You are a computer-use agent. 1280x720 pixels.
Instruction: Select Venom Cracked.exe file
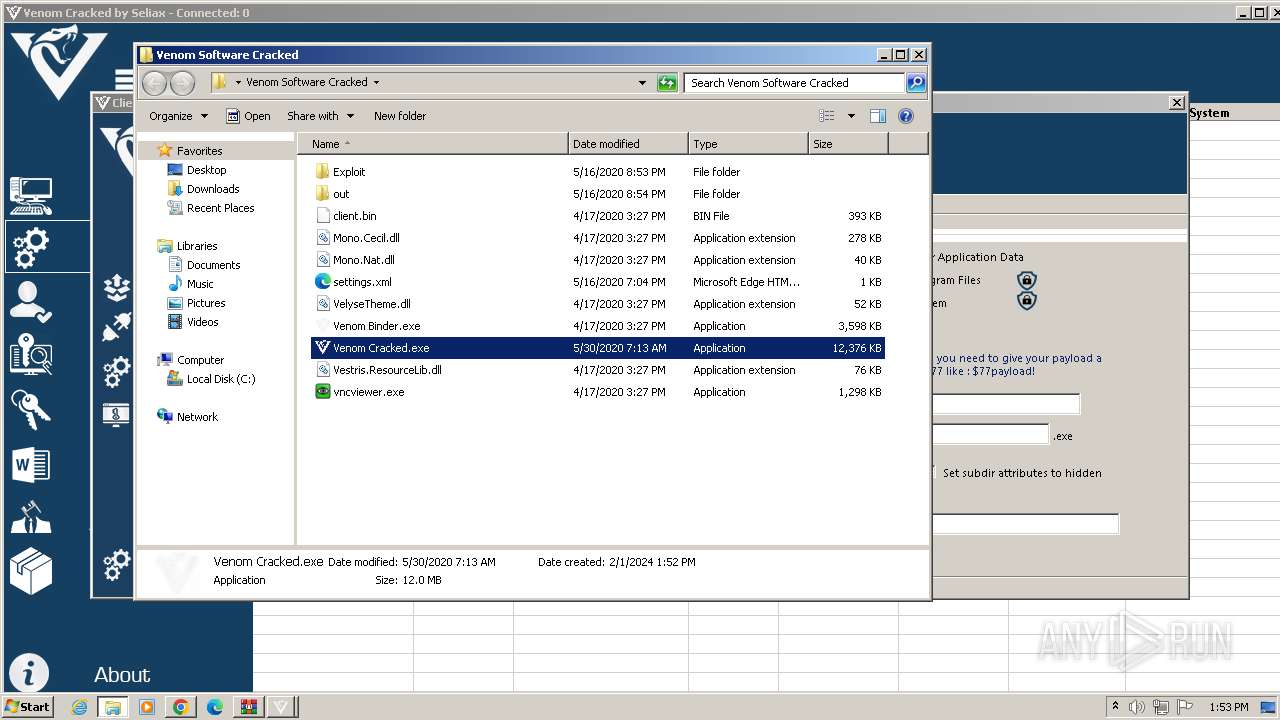point(598,348)
